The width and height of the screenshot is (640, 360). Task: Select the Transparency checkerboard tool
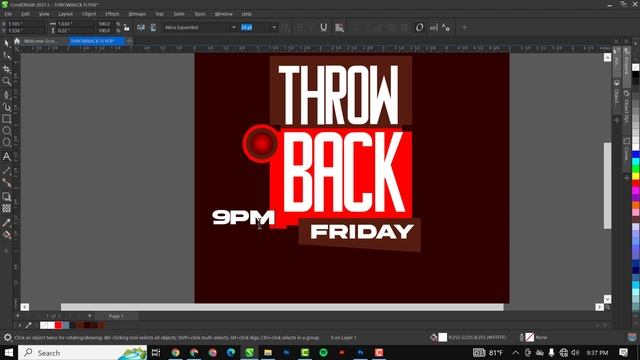click(7, 209)
